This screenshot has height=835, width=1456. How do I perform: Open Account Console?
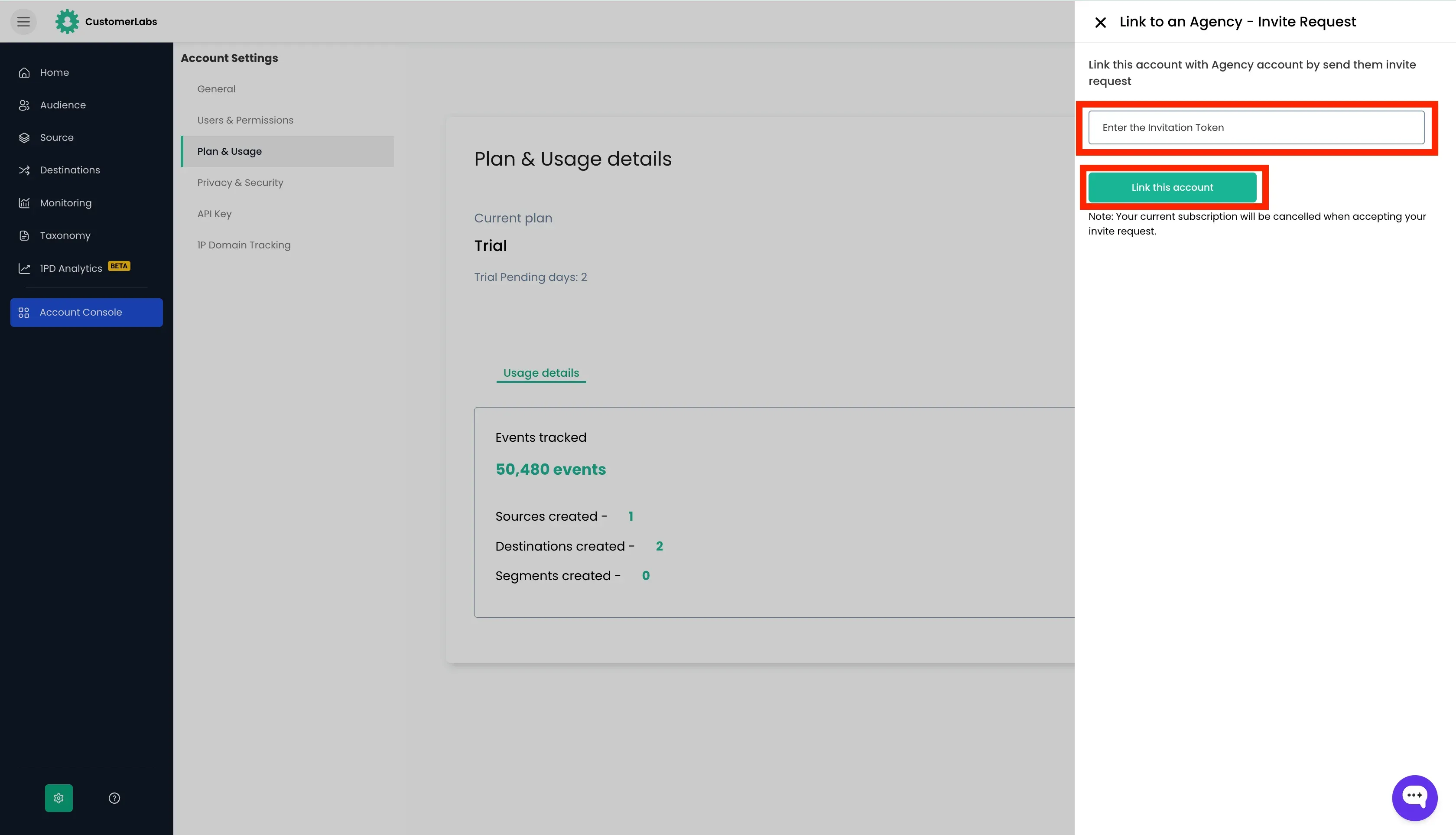click(87, 313)
